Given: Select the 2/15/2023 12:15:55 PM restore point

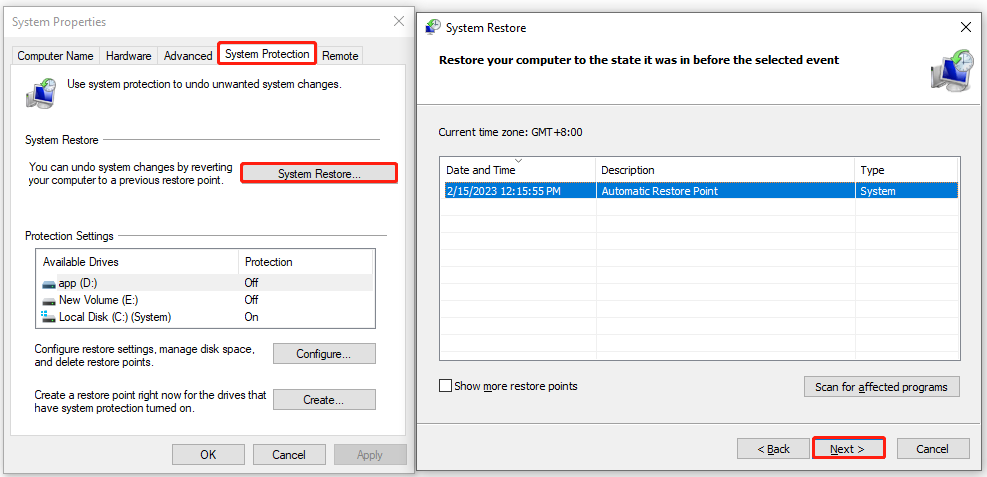Looking at the screenshot, I should [699, 191].
